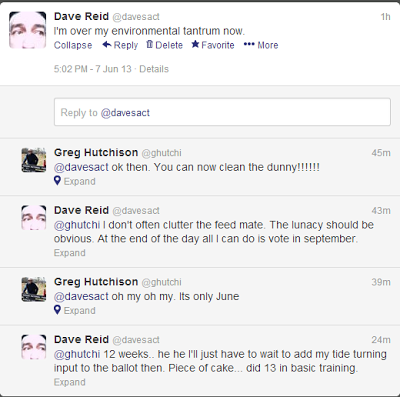The height and width of the screenshot is (397, 400).
Task: Open the 45m timestamp link
Action: tap(381, 153)
